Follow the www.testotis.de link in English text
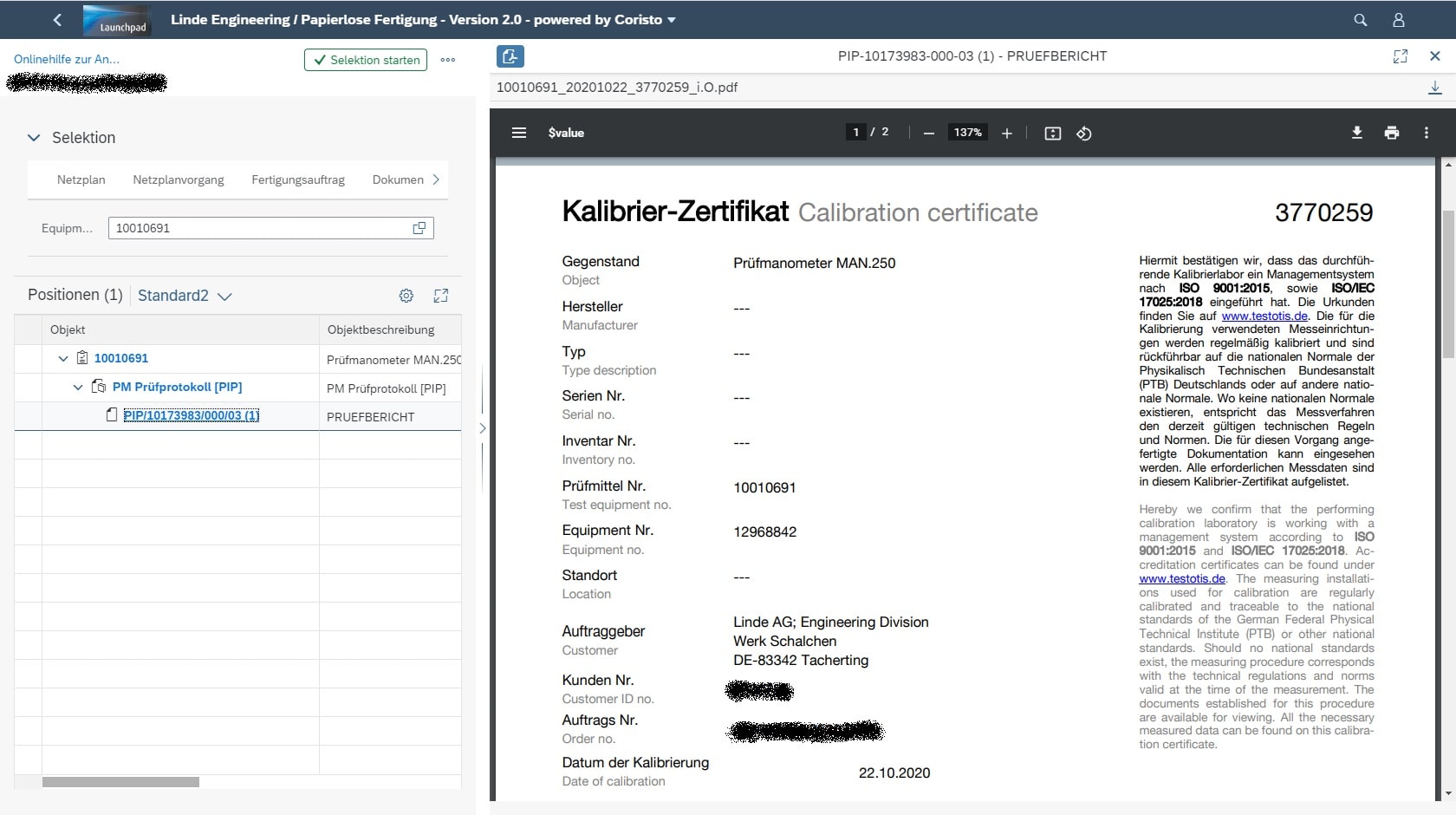This screenshot has height=815, width=1456. 1182,578
